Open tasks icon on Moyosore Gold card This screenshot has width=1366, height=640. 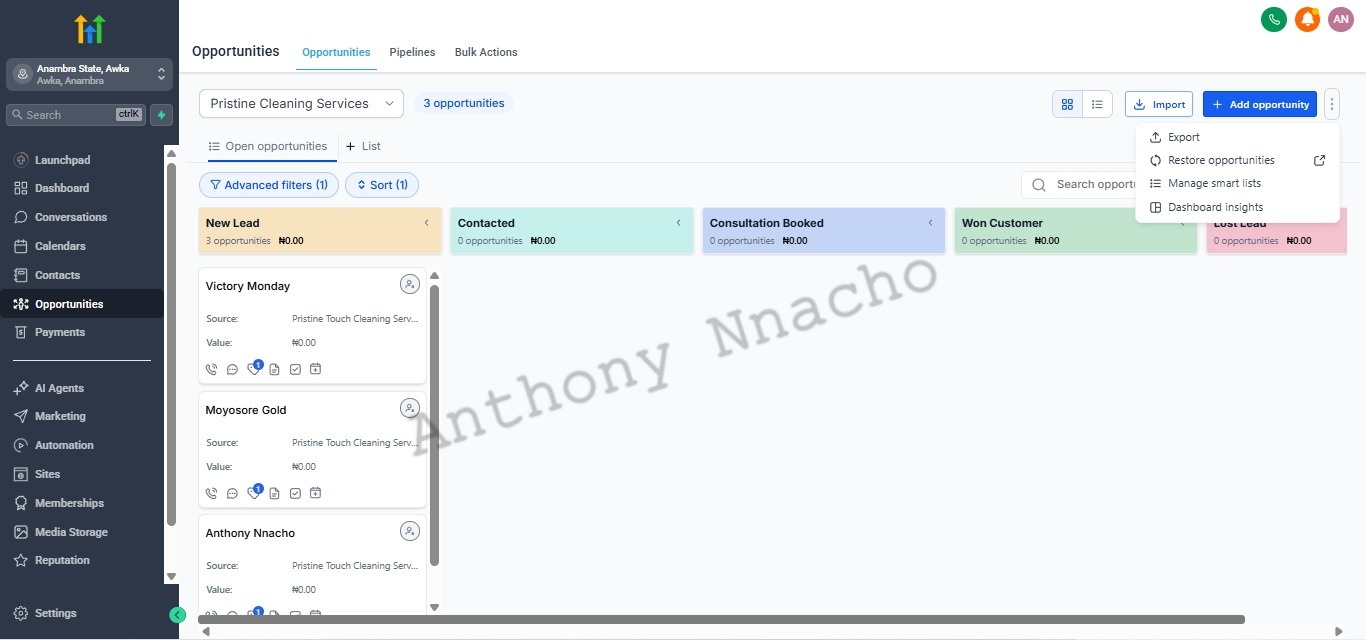(295, 493)
